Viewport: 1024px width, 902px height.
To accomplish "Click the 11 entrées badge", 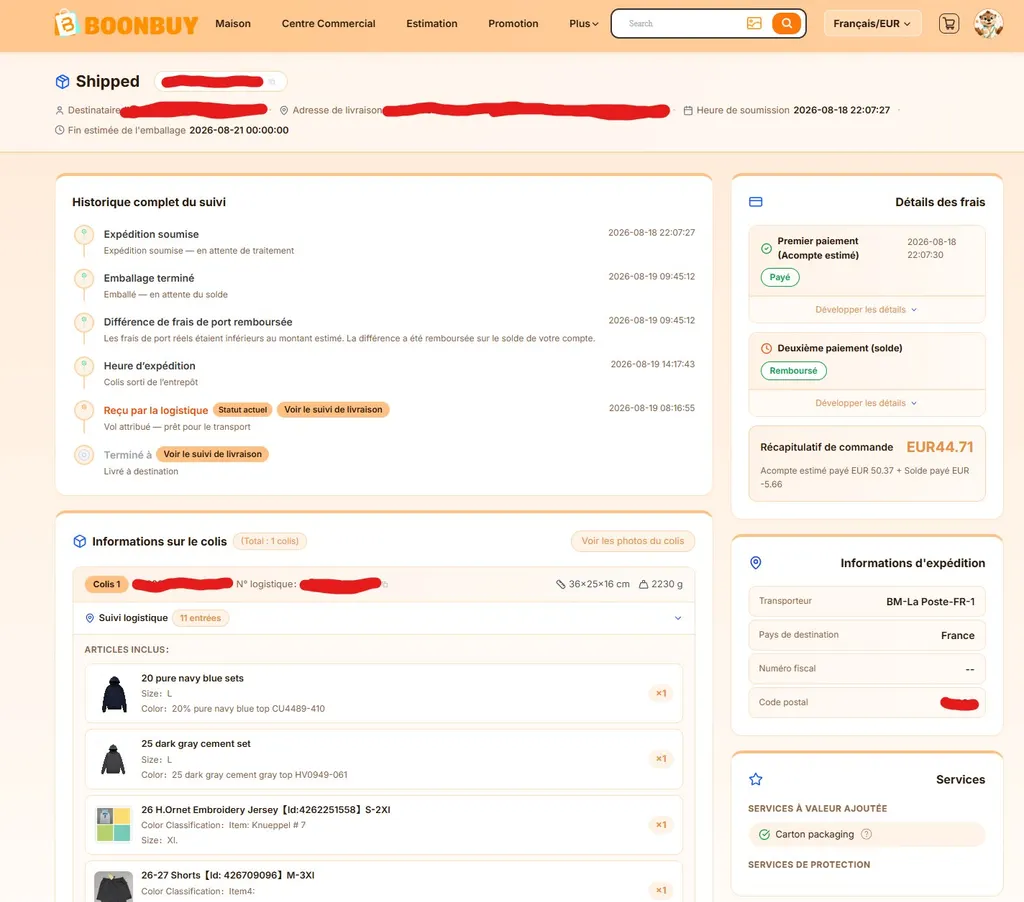I will coord(200,618).
